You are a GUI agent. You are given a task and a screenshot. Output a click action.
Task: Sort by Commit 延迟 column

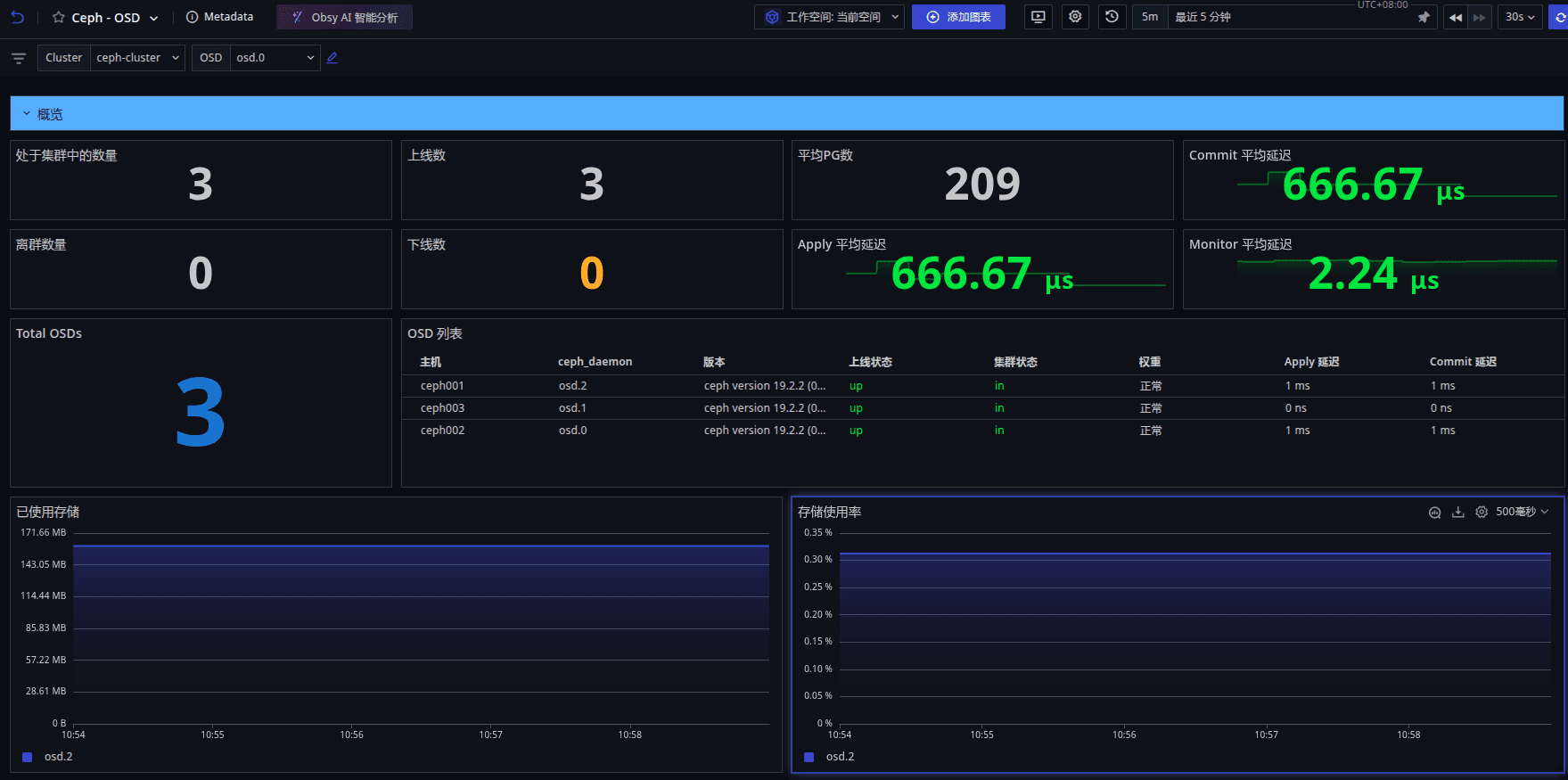coord(1463,362)
